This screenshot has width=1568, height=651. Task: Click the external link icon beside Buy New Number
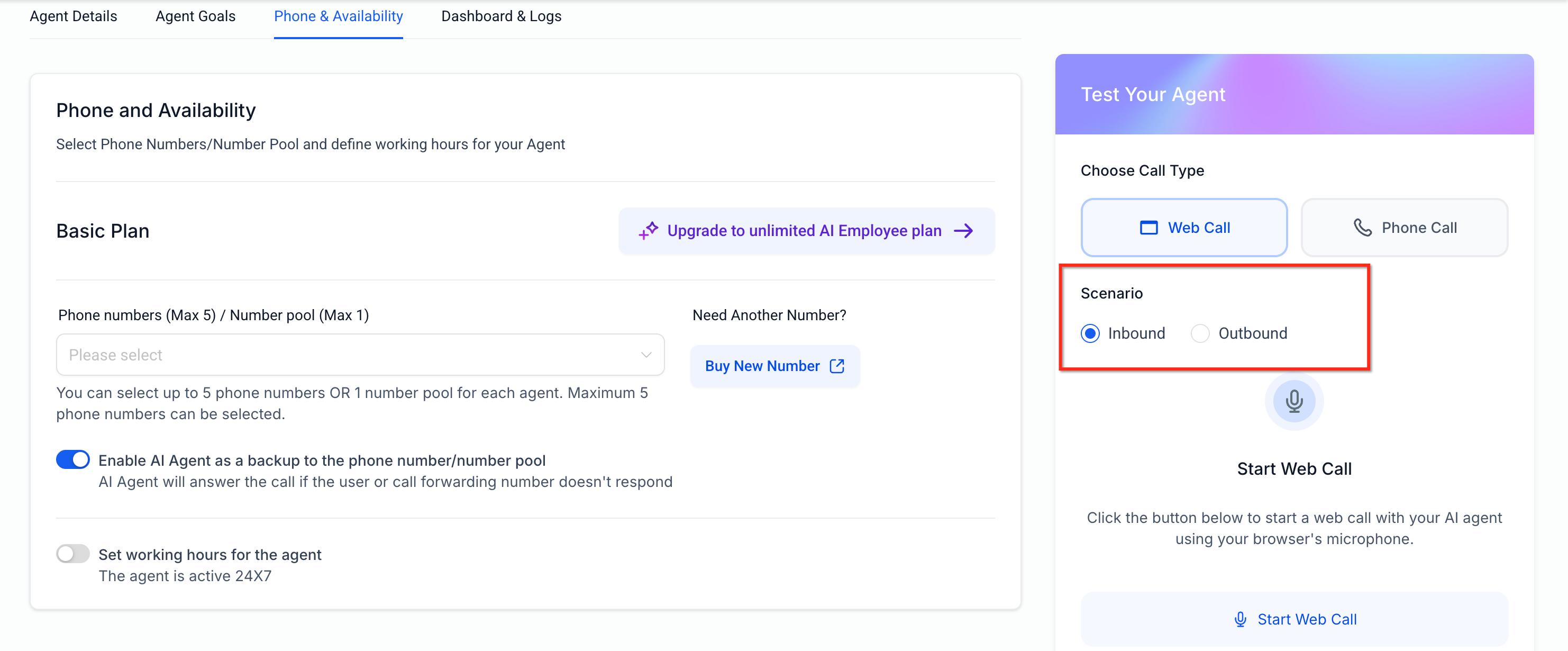click(x=837, y=366)
